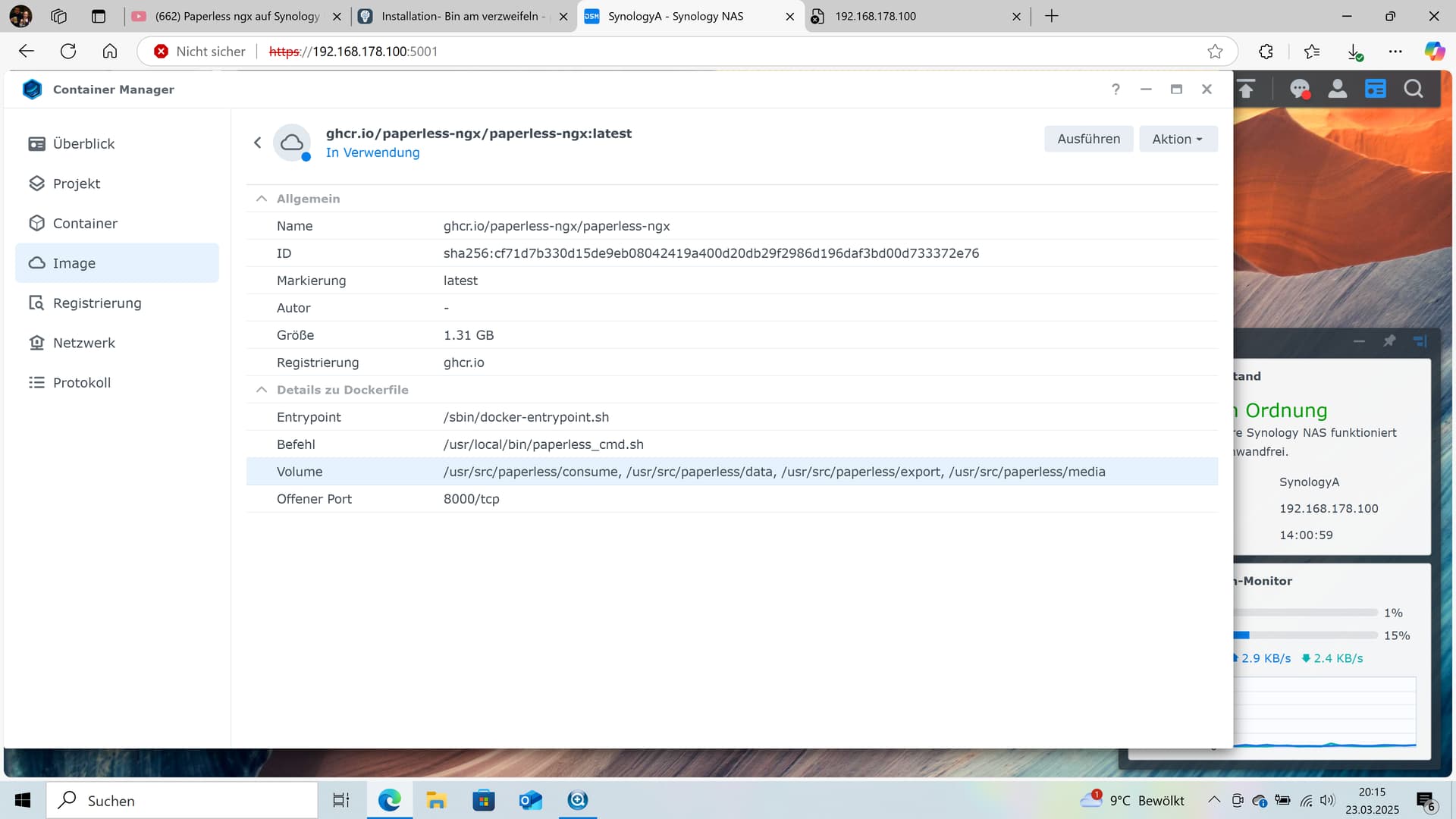This screenshot has width=1456, height=819.
Task: Open File Explorer from taskbar
Action: click(435, 800)
